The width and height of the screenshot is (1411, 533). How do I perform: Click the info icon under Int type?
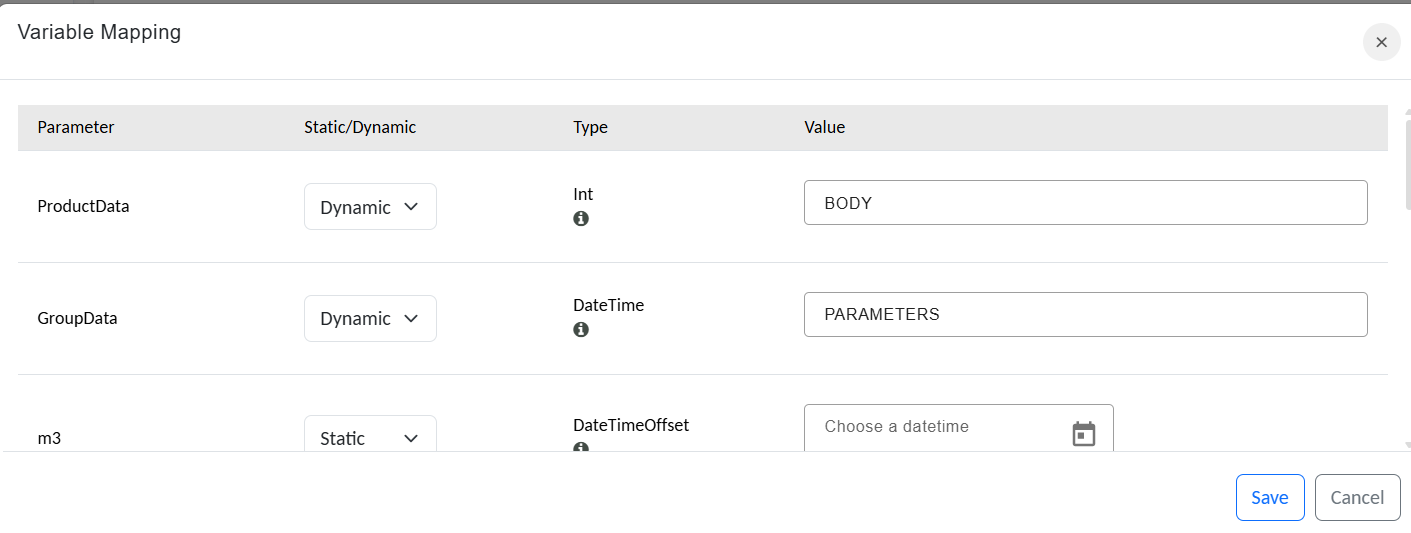[x=581, y=218]
